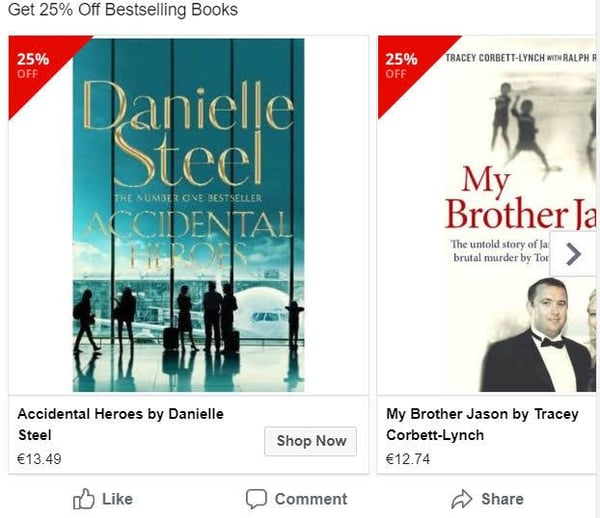Click the "My Brother Jason by Tracey Corbett-Lynch" title

pyautogui.click(x=482, y=424)
